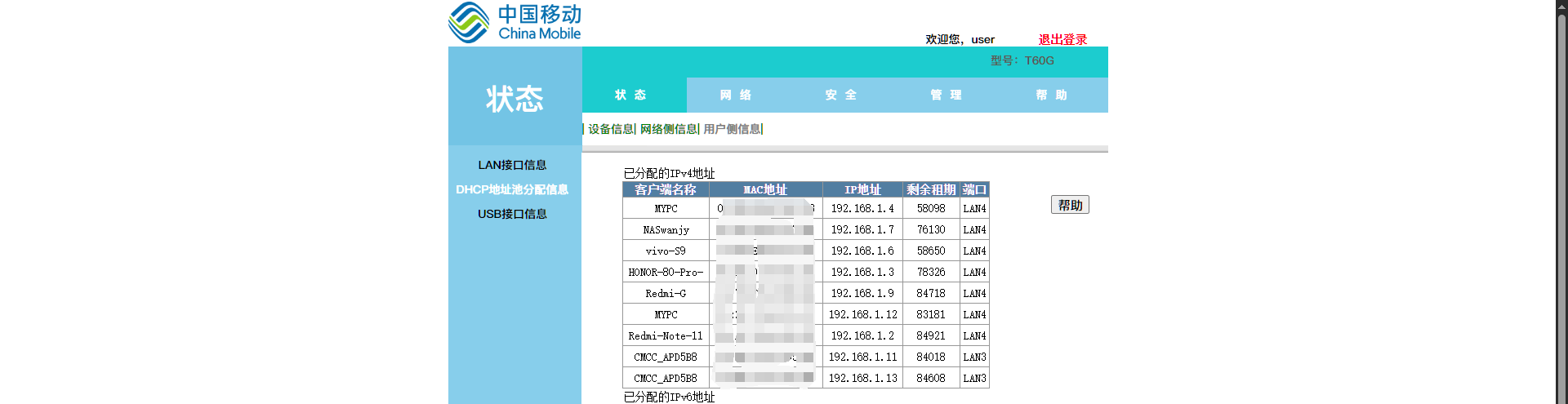Select 用户侧信息 user-side info submenu

pos(732,129)
